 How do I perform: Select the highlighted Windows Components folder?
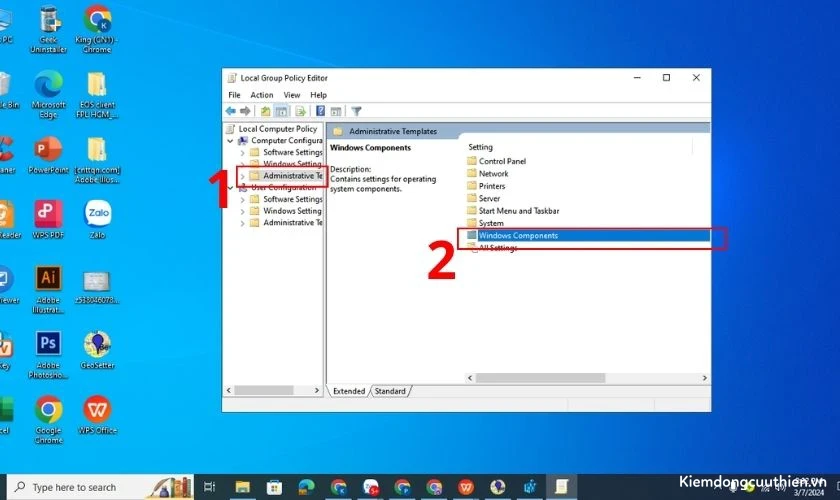[x=588, y=235]
